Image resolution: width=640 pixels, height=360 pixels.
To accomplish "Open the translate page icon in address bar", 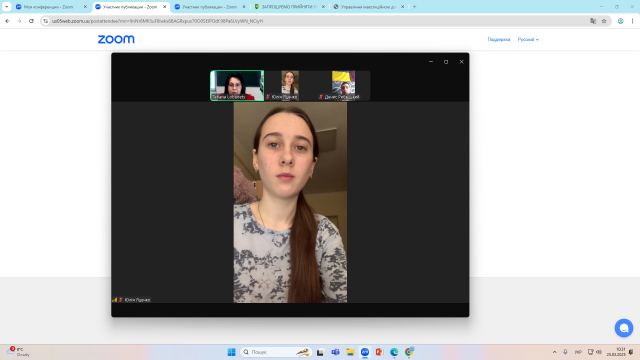I will coord(593,21).
